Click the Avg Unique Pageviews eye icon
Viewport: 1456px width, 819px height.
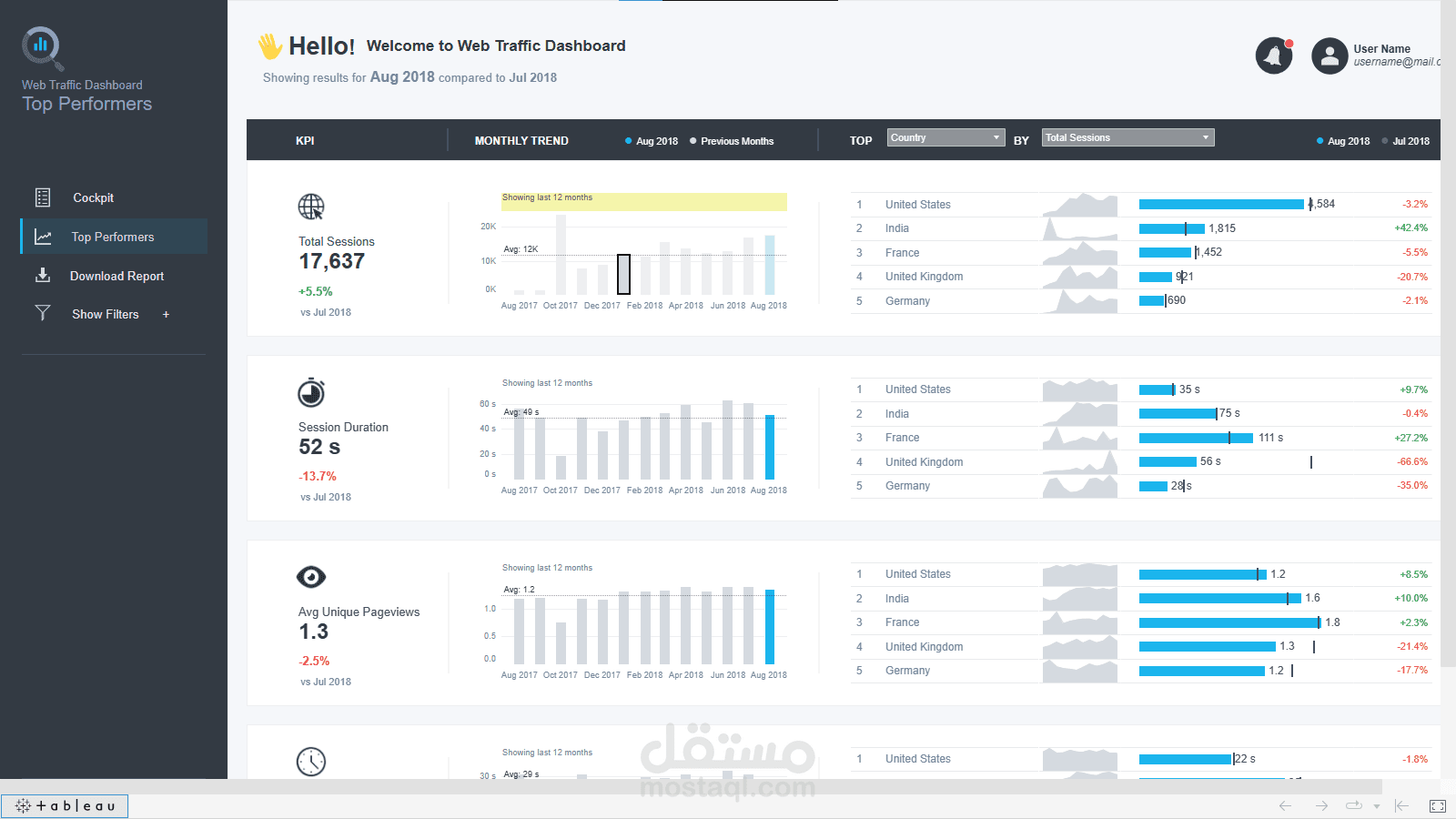(310, 577)
